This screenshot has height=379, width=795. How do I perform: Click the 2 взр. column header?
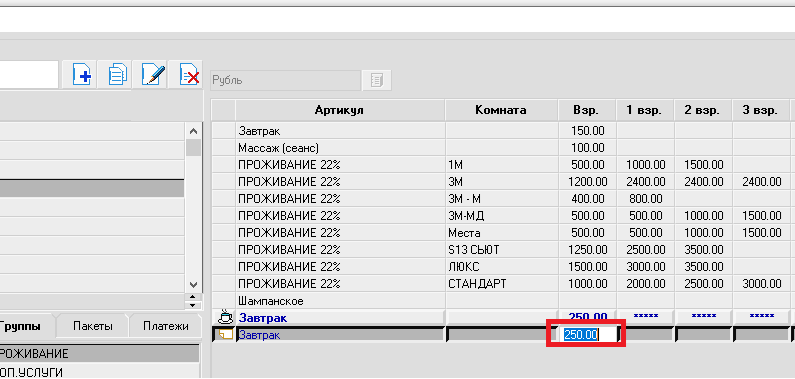pos(702,110)
